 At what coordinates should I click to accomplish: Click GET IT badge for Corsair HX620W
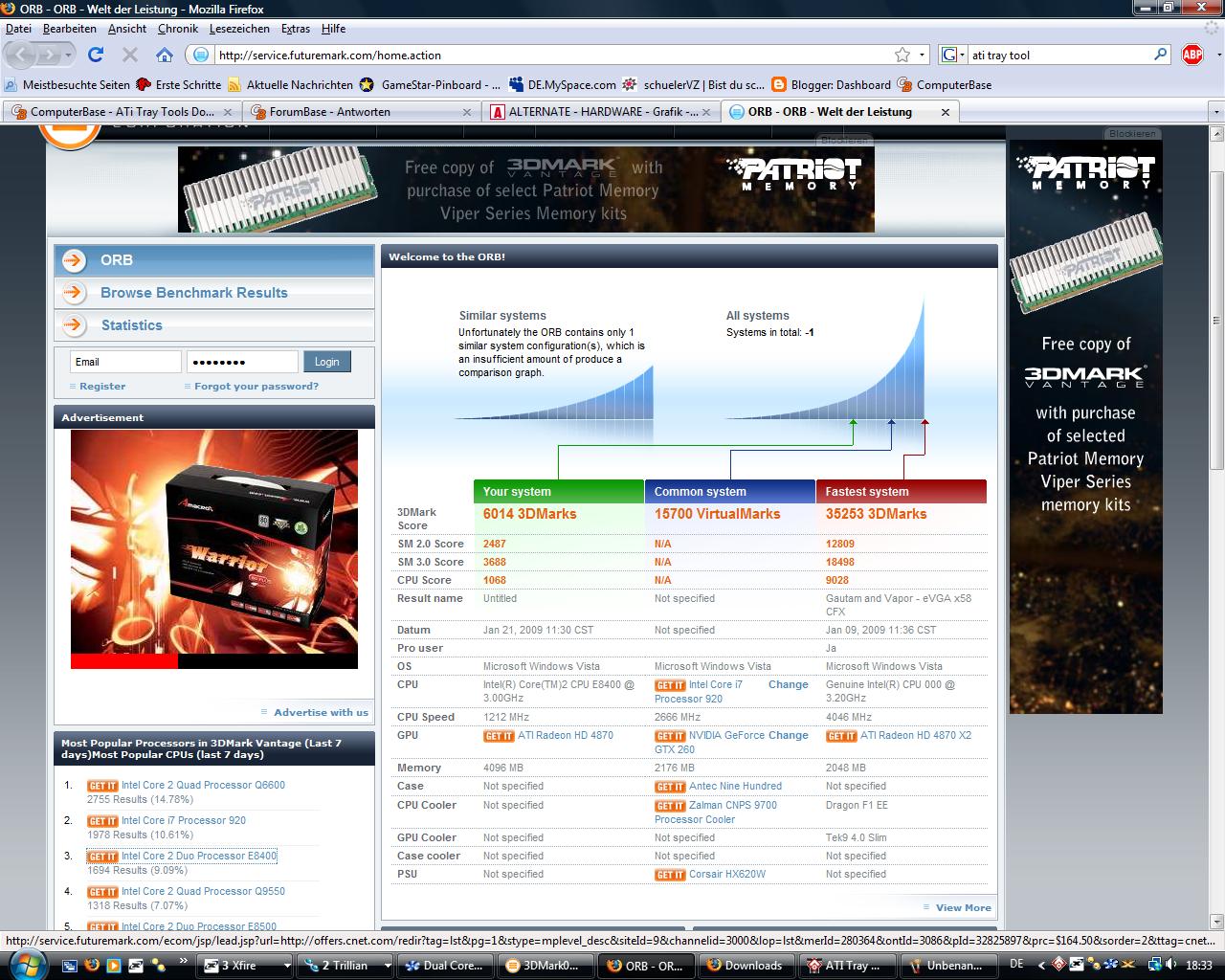[670, 875]
